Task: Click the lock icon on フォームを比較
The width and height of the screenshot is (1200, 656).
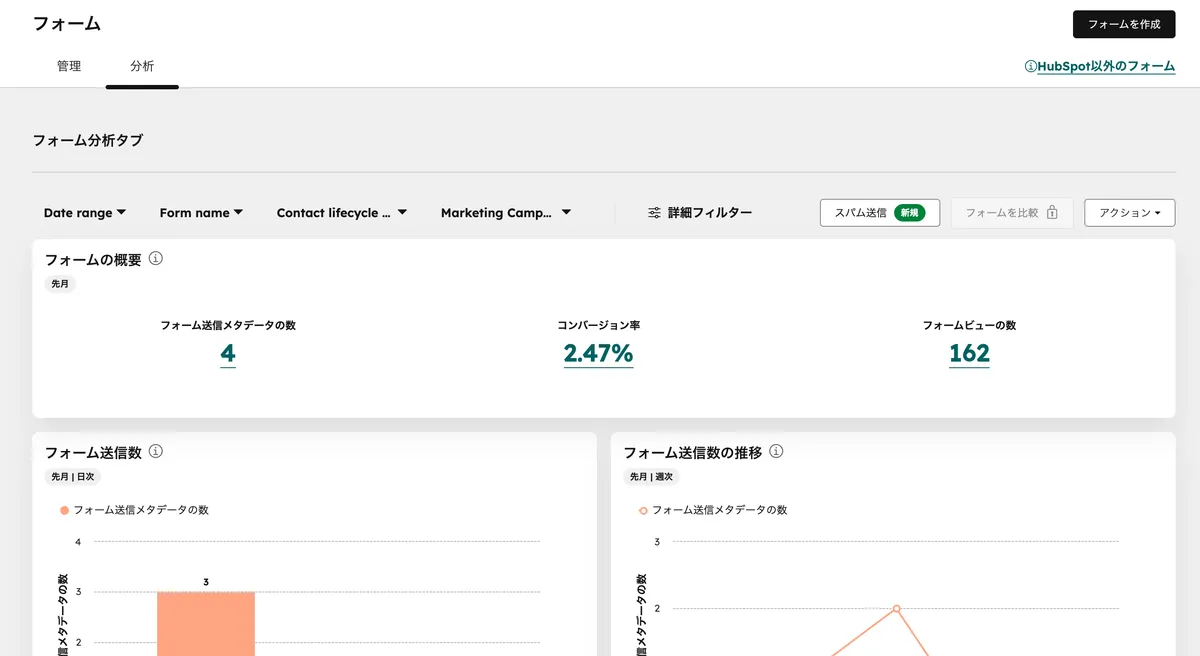Action: coord(1054,213)
